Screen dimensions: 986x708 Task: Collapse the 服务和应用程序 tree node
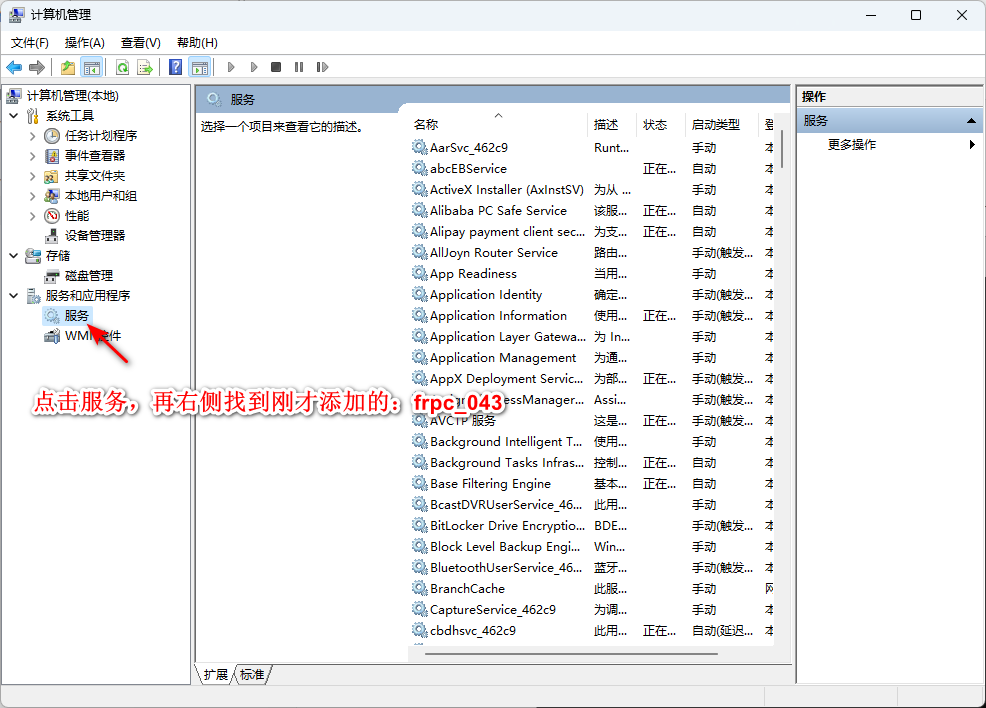click(x=14, y=296)
